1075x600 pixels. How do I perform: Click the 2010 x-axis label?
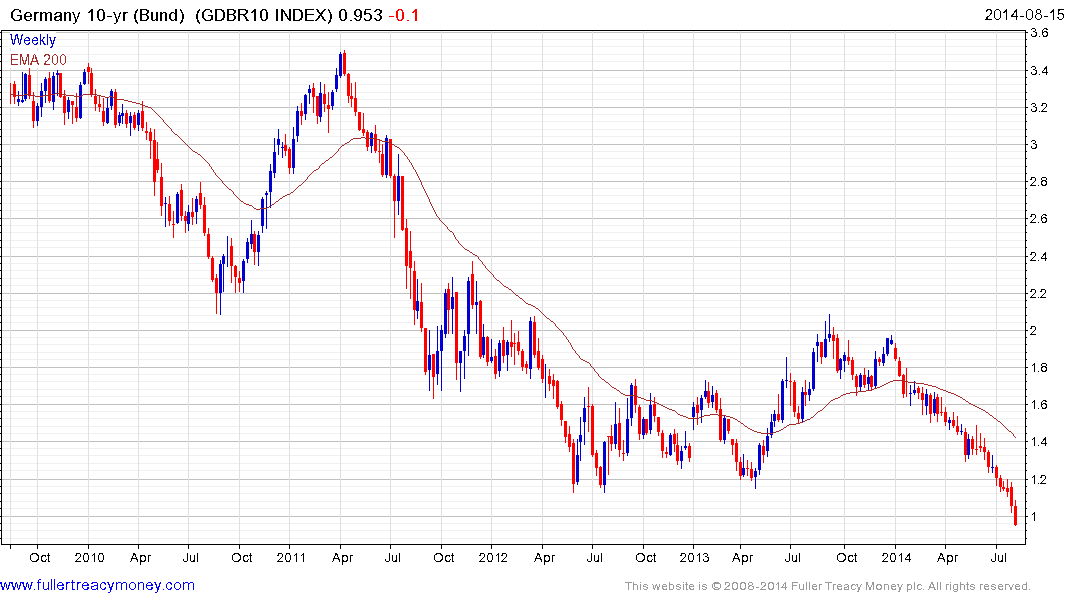(x=89, y=557)
